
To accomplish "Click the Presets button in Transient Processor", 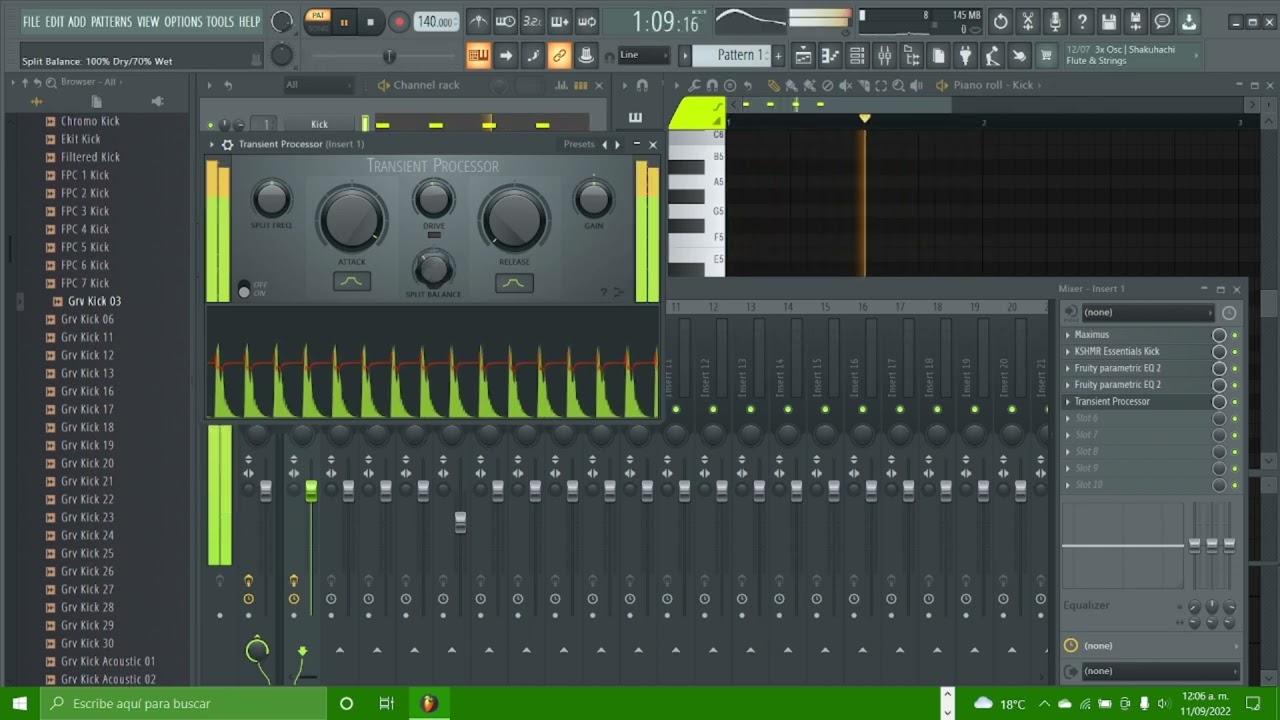I will pos(579,144).
